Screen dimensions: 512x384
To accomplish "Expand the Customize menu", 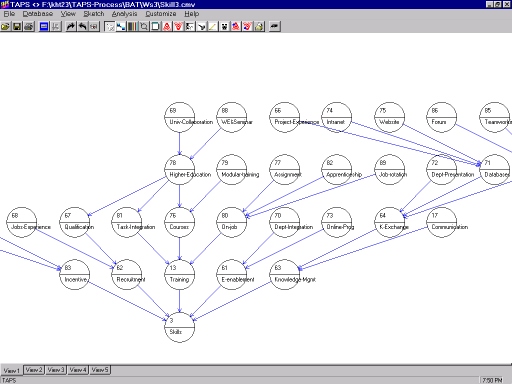I will tap(161, 14).
